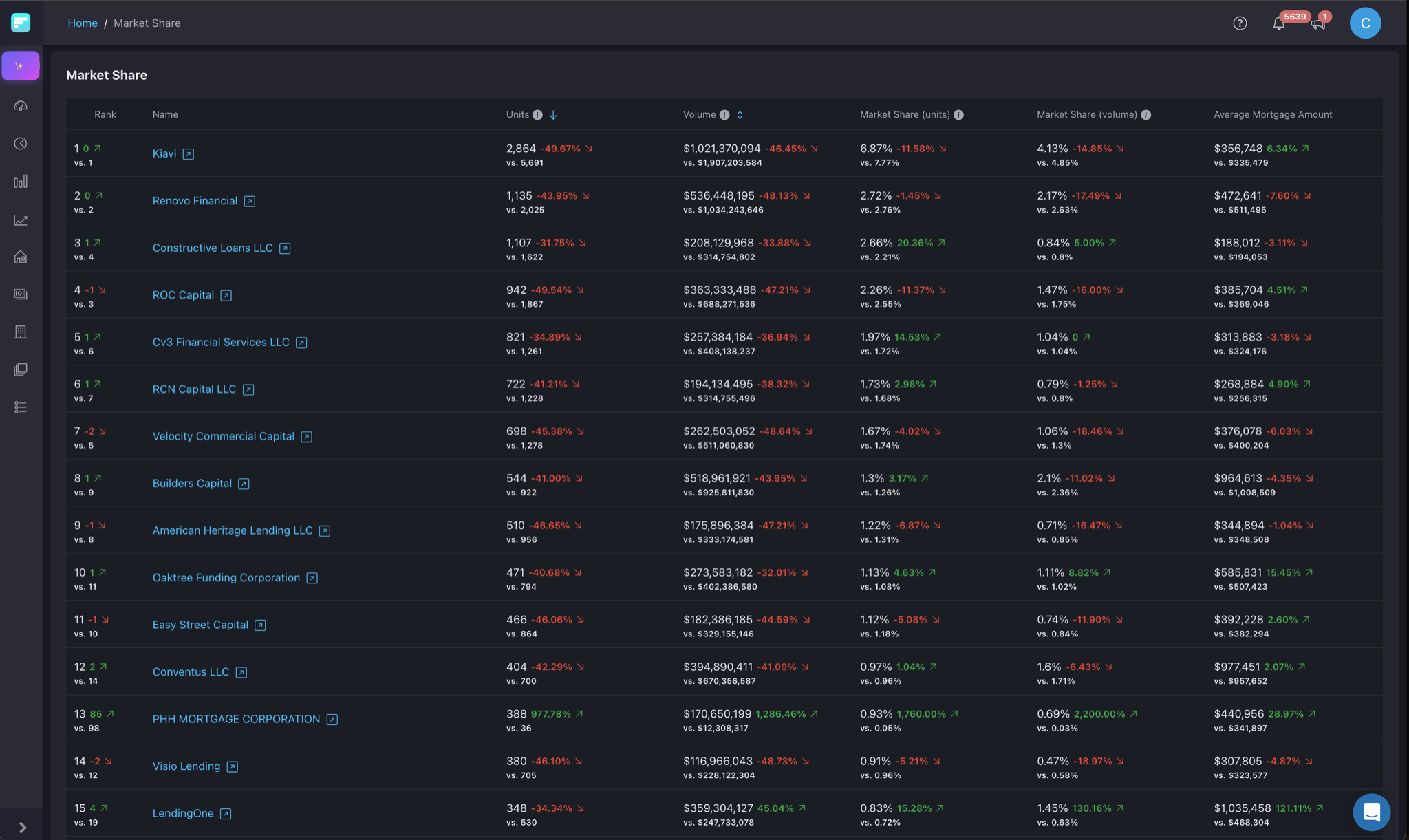Open user avatar C profile menu

[1365, 23]
